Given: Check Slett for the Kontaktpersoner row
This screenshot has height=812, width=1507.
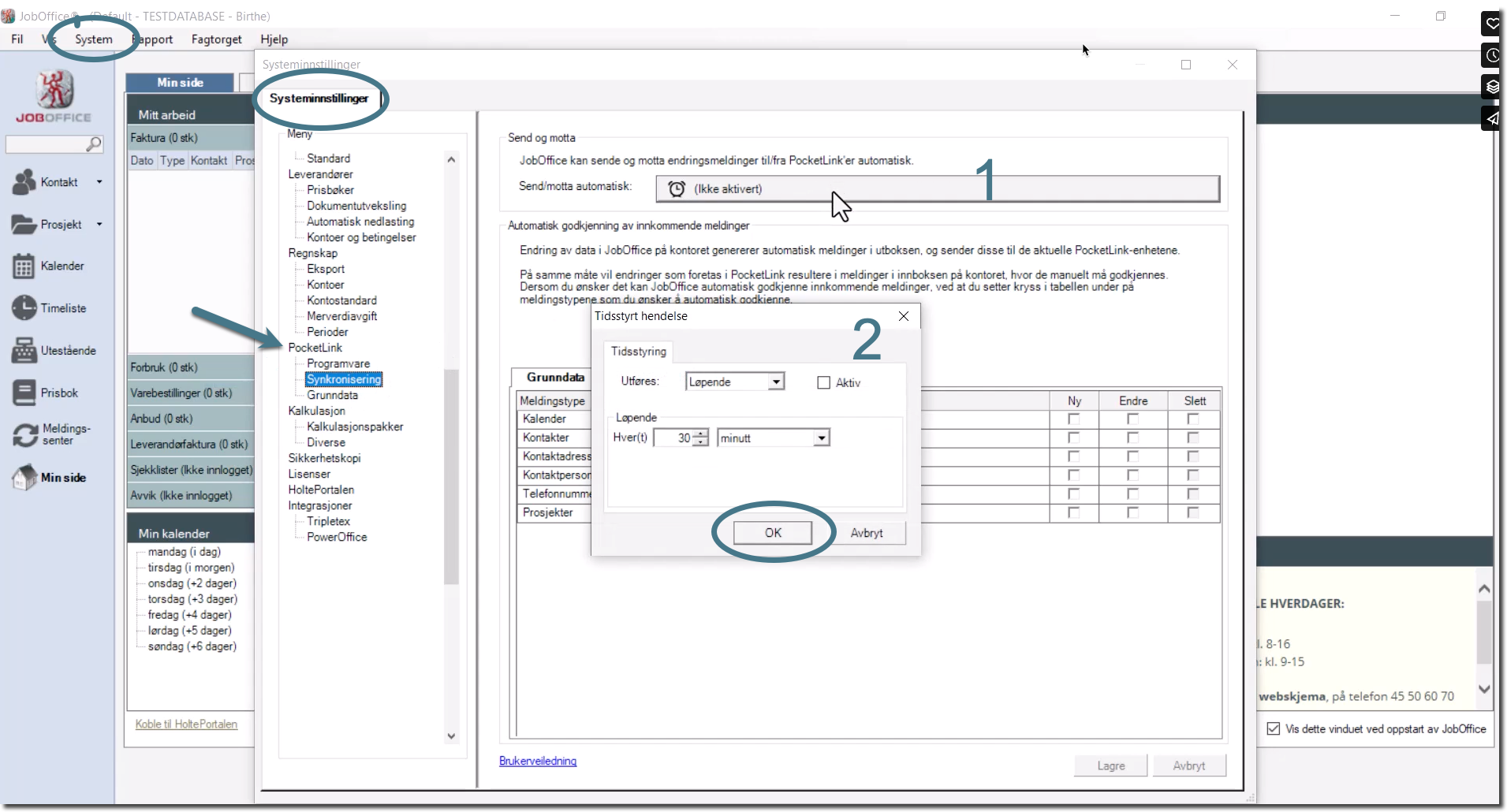Looking at the screenshot, I should click(1192, 475).
